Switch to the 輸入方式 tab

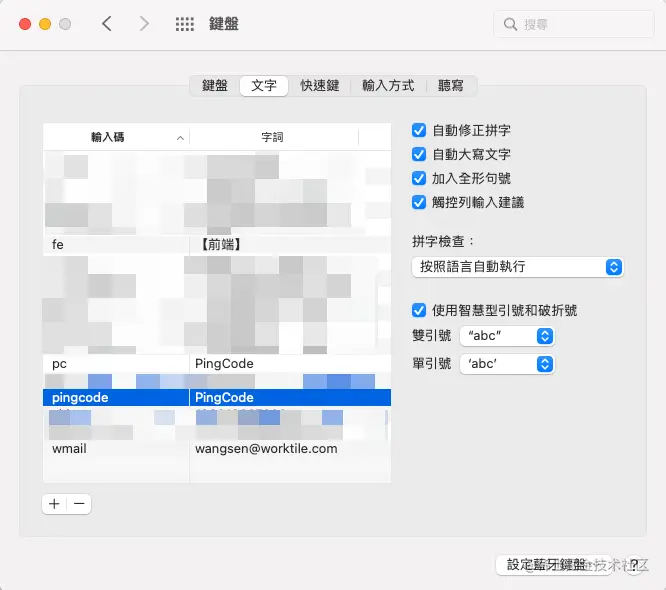point(388,86)
